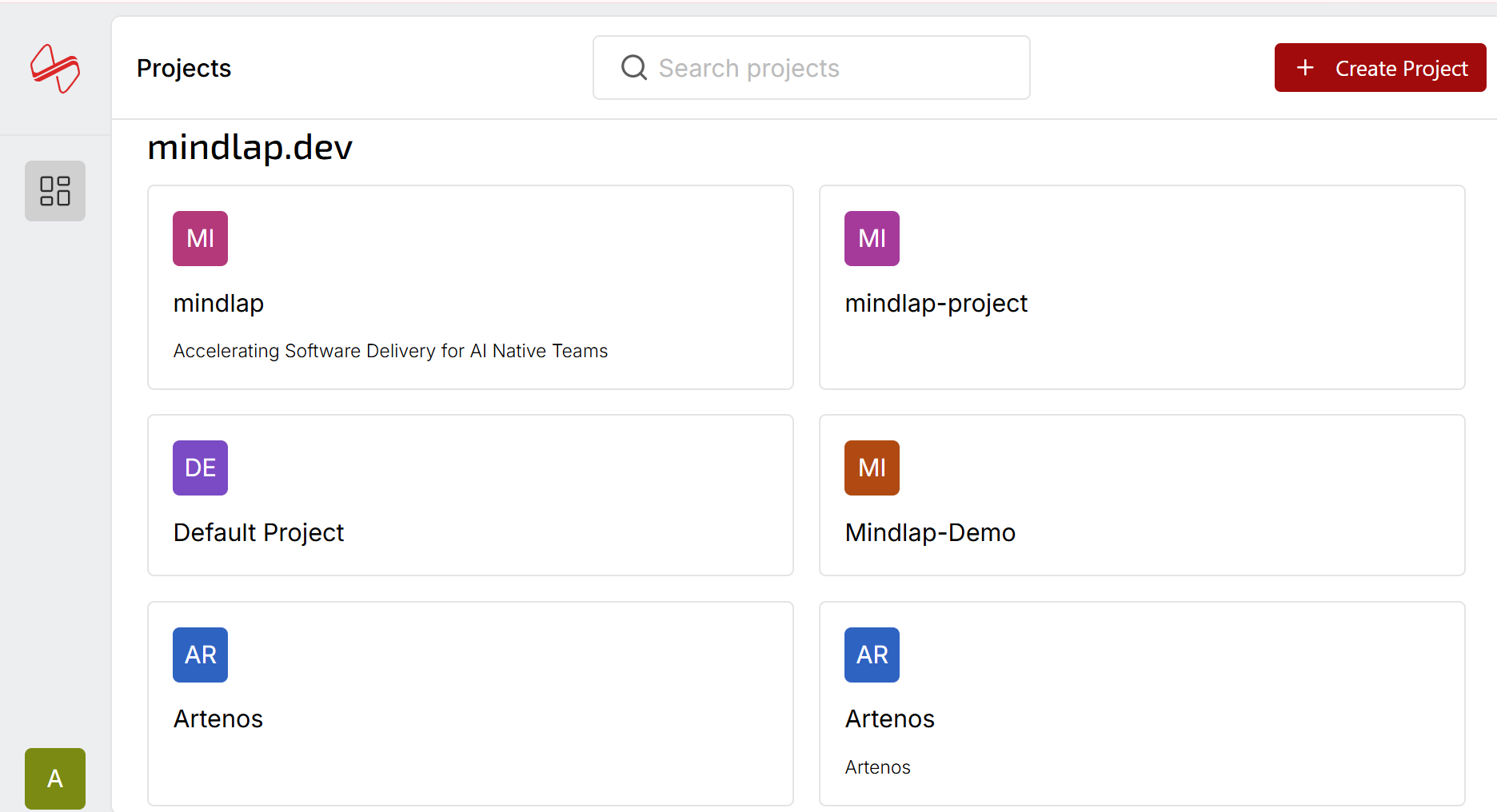Click the Projects page title
The image size is (1497, 812).
[184, 69]
